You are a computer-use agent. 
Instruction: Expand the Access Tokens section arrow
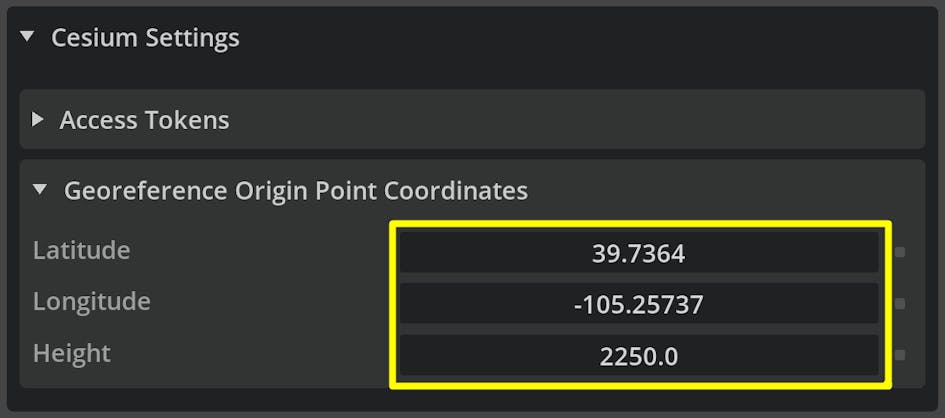point(38,120)
